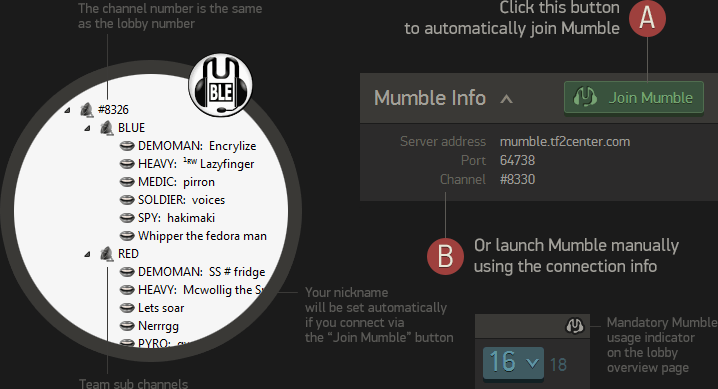The height and width of the screenshot is (389, 718).
Task: Click the lips icon for HEAVY: Mcwollig
Action: point(127,290)
